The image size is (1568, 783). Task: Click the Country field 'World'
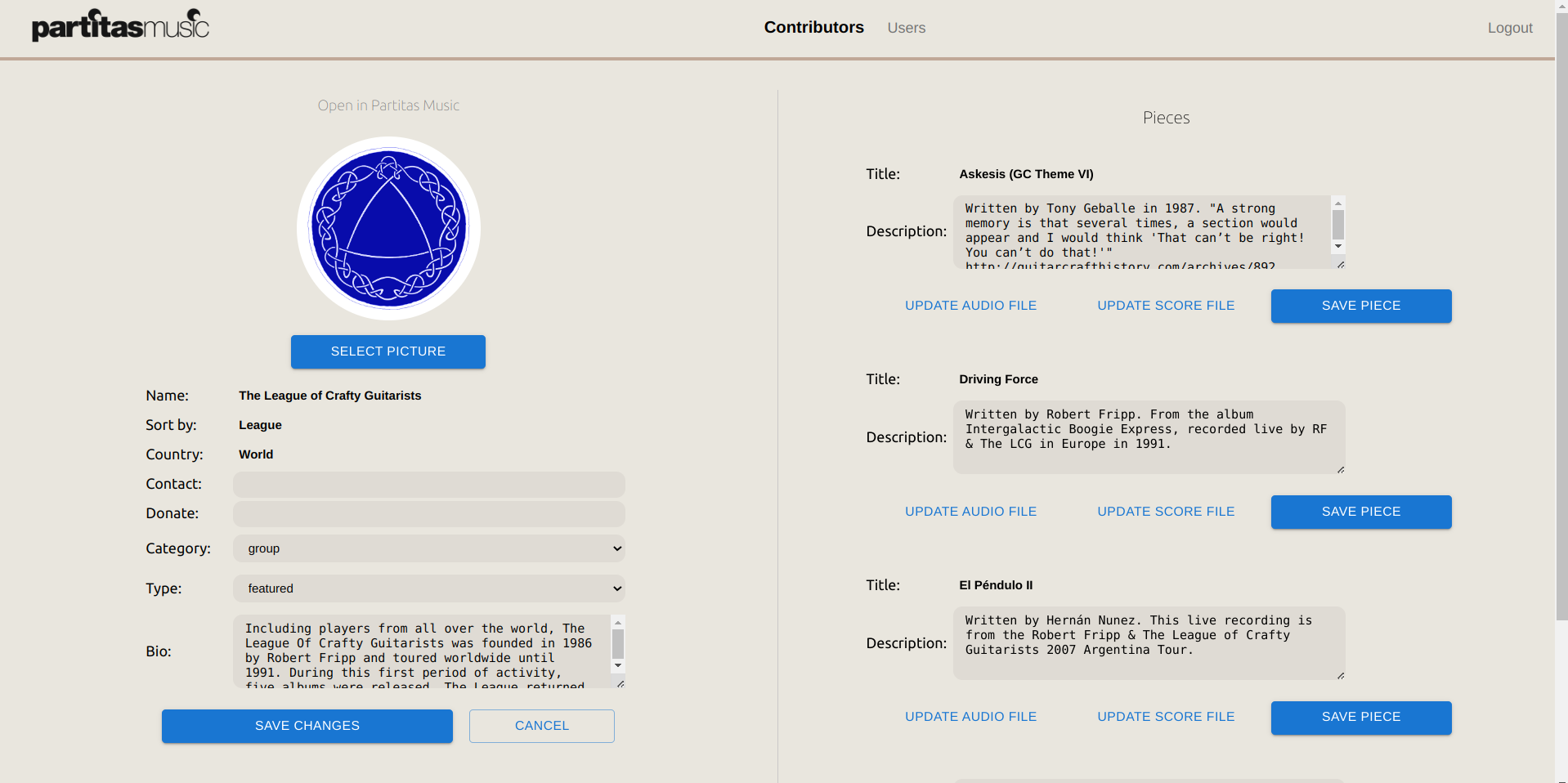coord(256,454)
